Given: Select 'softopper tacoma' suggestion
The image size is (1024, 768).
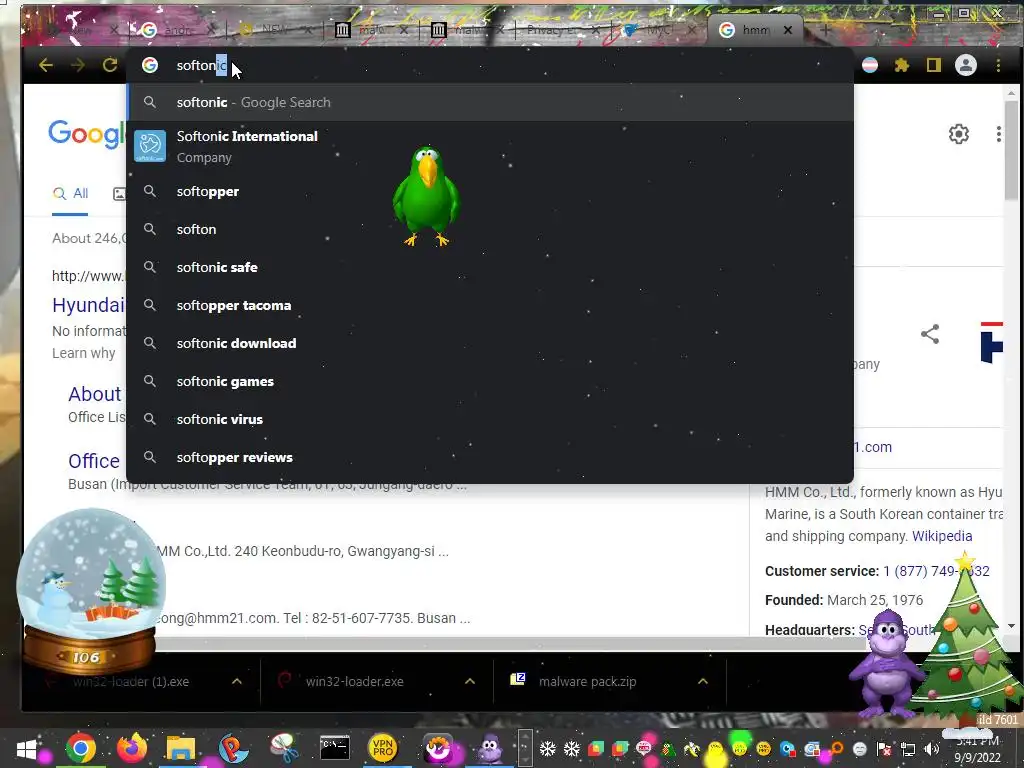Looking at the screenshot, I should (490, 305).
